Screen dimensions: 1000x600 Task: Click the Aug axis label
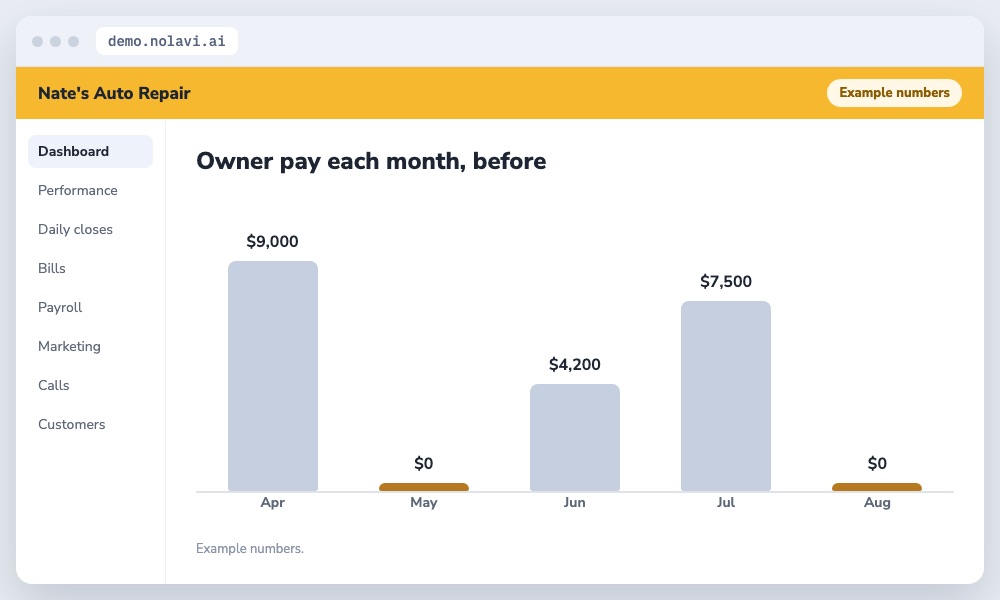[877, 502]
